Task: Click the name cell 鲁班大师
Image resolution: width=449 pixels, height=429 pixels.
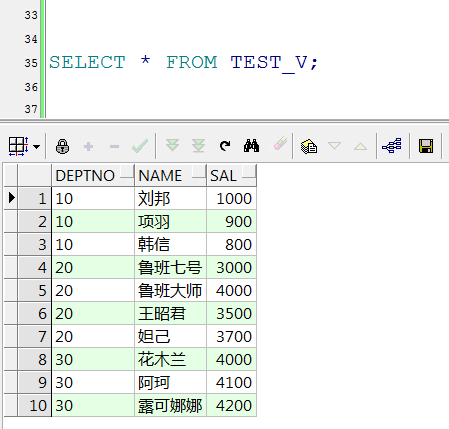Action: coord(170,290)
